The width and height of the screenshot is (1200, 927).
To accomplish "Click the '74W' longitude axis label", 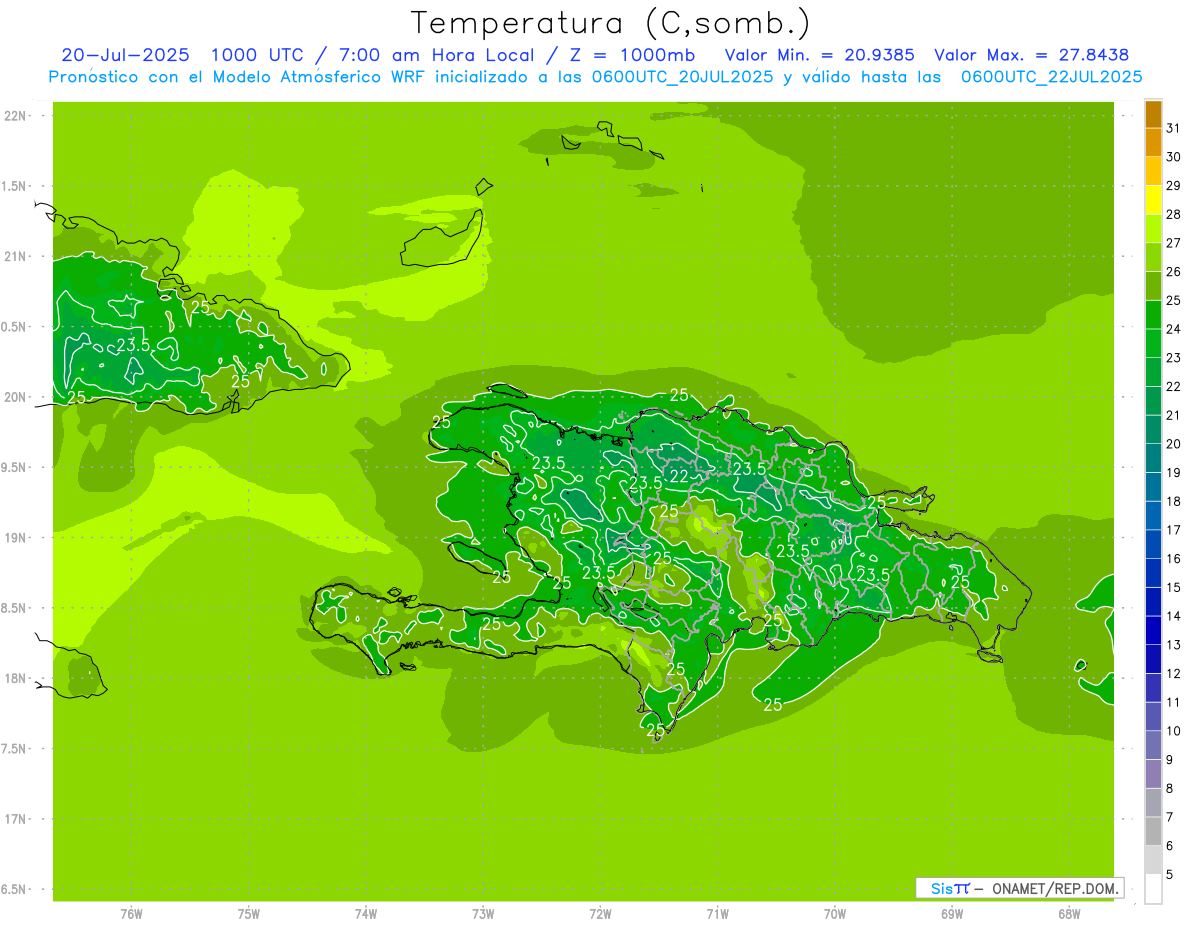I will tap(366, 914).
